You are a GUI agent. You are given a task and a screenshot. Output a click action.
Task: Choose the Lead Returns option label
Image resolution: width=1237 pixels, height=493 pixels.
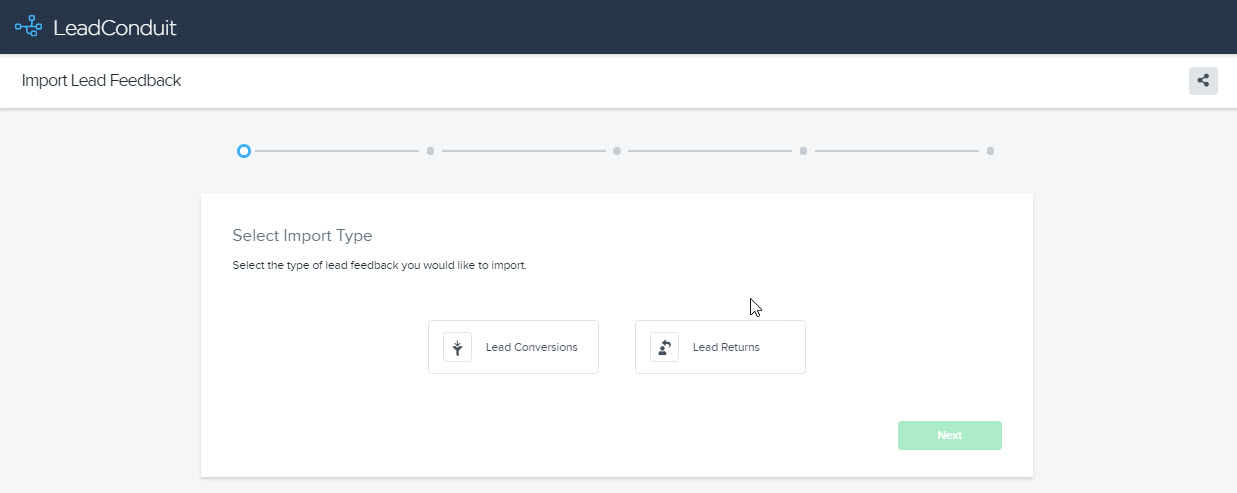coord(726,347)
